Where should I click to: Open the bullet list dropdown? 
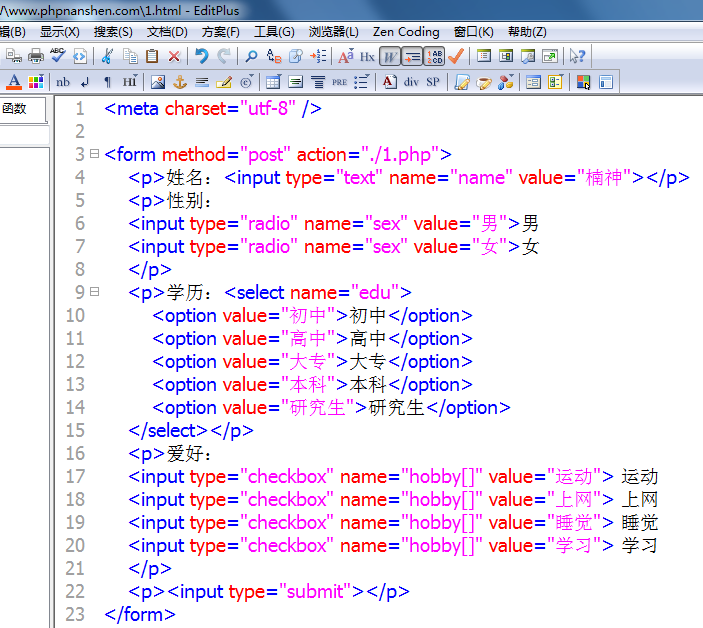tap(361, 82)
